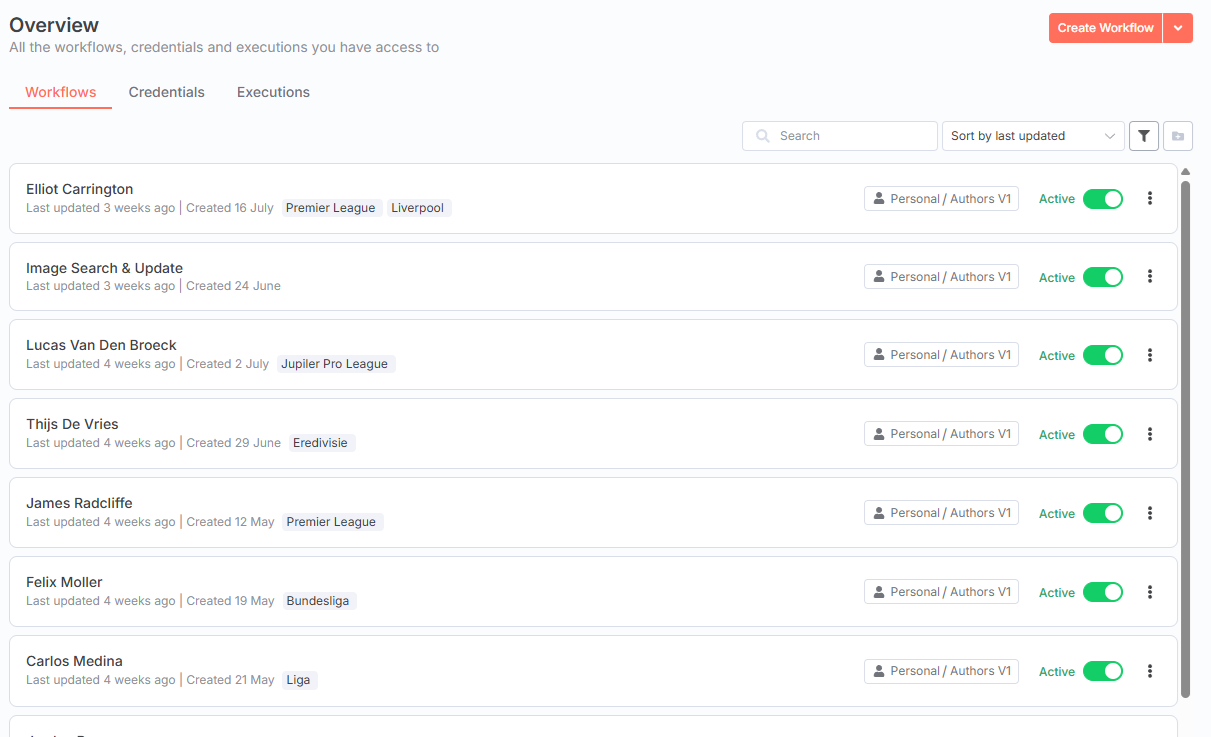1211x737 pixels.
Task: Toggle off Lucas Van Den Broeck workflow
Action: click(1103, 355)
